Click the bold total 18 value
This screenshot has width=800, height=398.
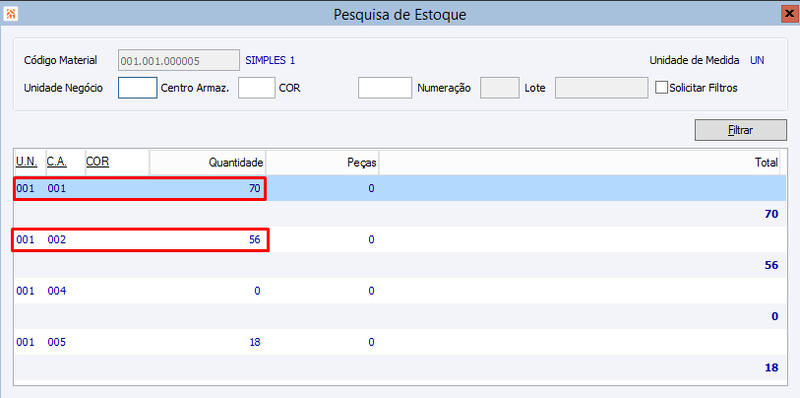[x=771, y=367]
